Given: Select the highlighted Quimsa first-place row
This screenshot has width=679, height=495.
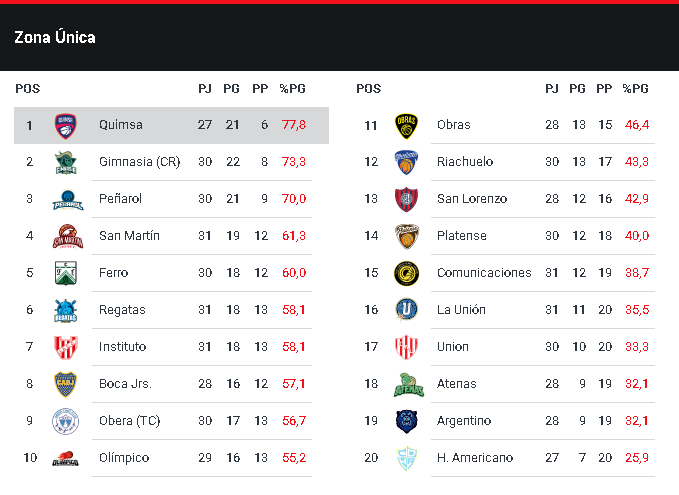Looking at the screenshot, I should tap(171, 125).
